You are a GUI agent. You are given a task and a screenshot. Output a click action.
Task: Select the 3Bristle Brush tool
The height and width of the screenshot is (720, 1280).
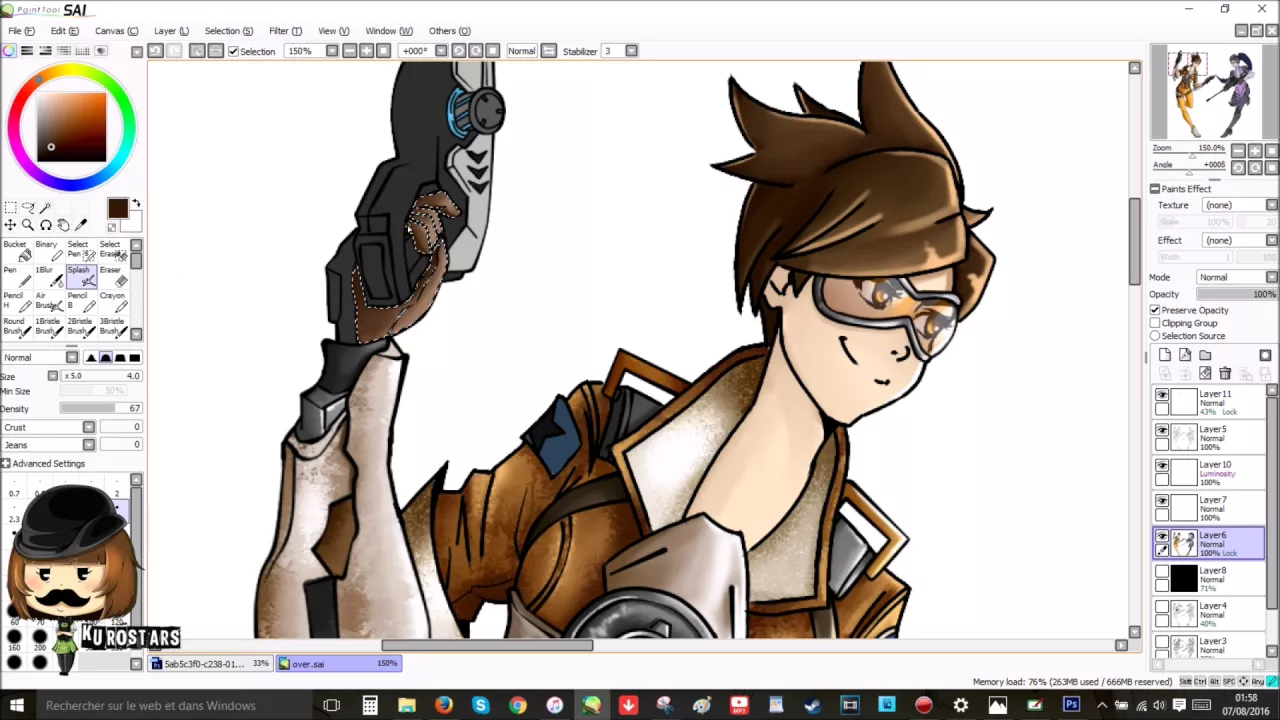click(112, 327)
